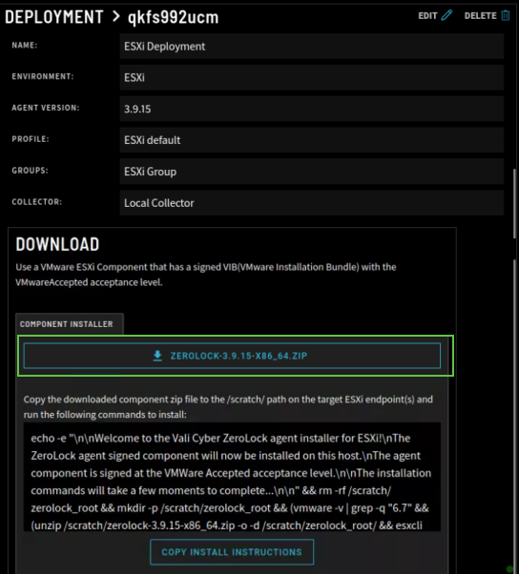Click the install commands text box

point(232,477)
